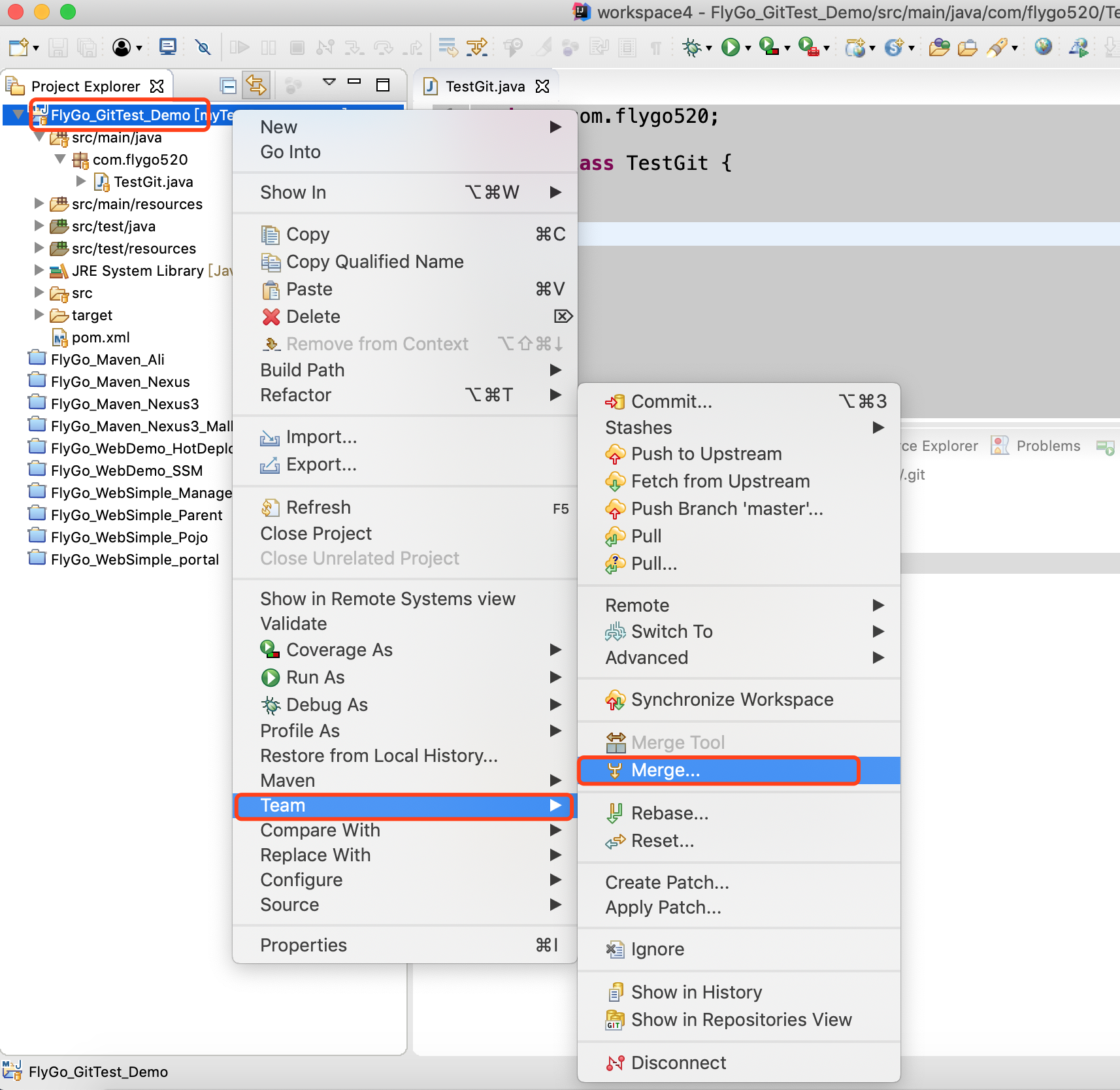This screenshot has width=1120, height=1090.
Task: Click the Debug bug toolbar icon
Action: point(691,47)
